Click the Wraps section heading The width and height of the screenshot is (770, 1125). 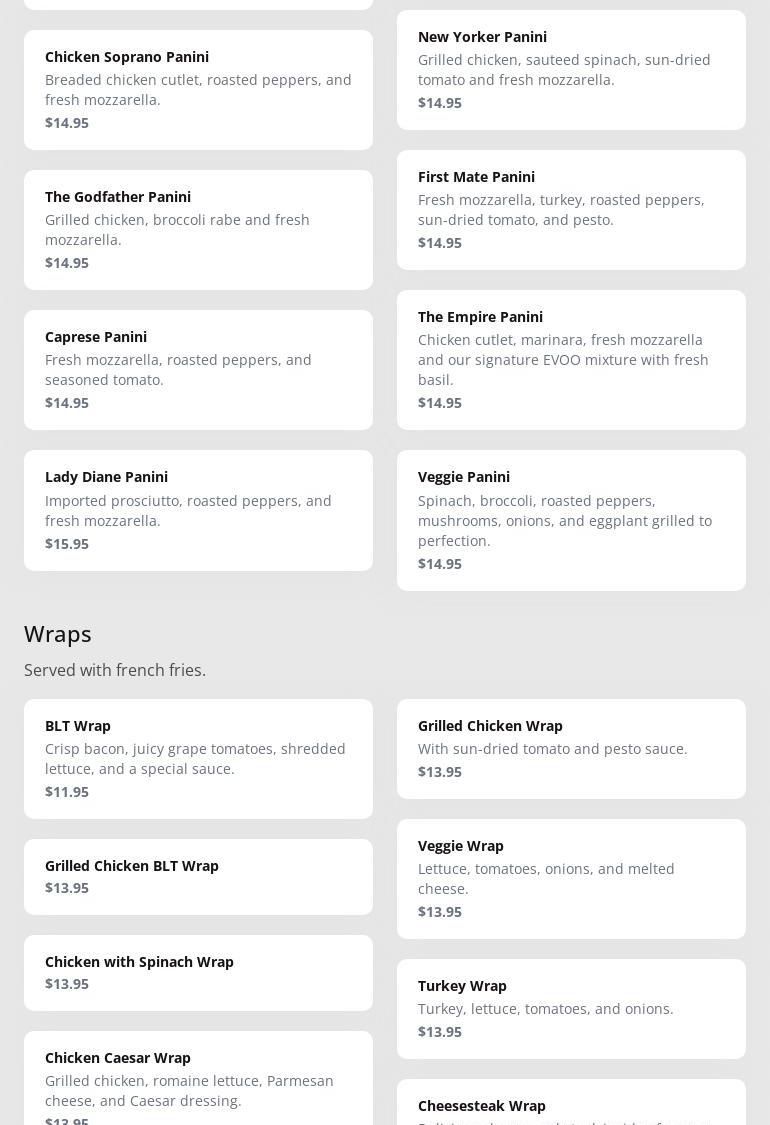(58, 634)
